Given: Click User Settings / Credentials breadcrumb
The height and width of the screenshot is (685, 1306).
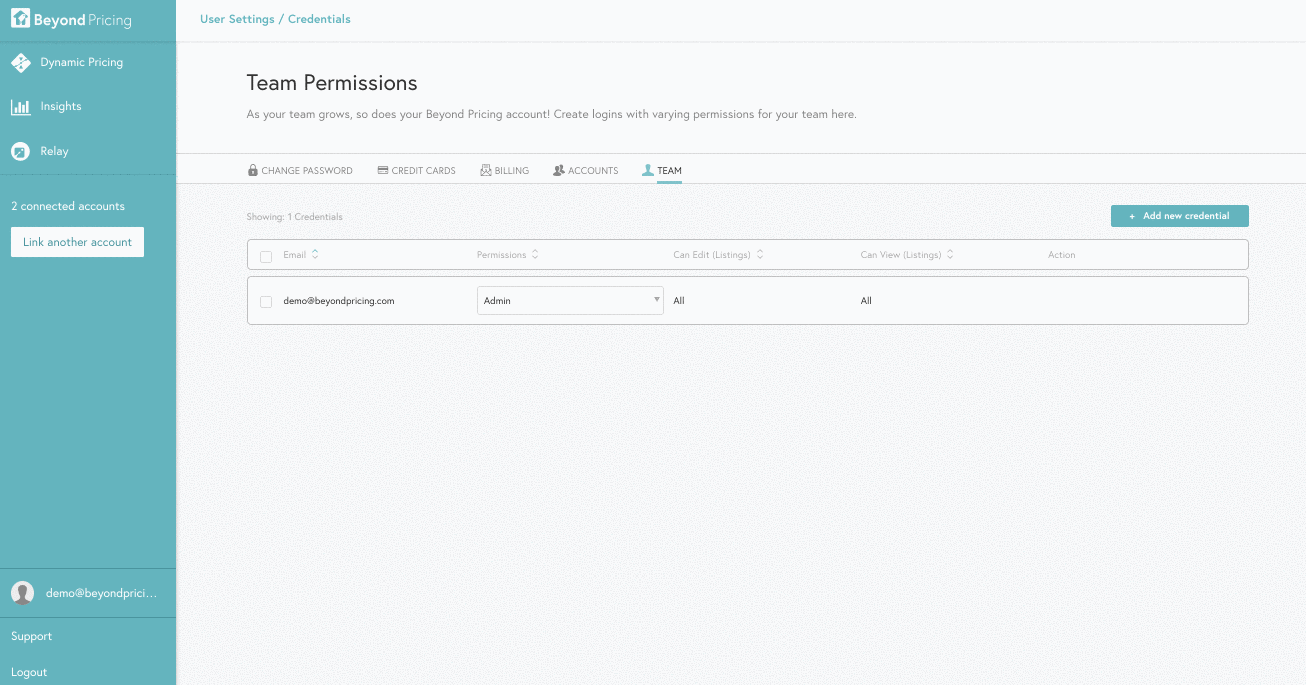Looking at the screenshot, I should 275,19.
